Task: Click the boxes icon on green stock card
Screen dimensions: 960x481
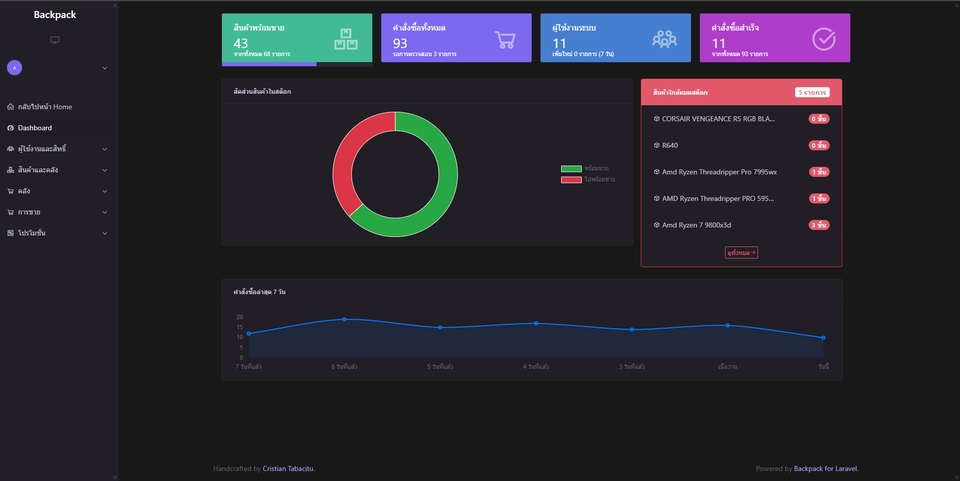Action: [x=345, y=39]
